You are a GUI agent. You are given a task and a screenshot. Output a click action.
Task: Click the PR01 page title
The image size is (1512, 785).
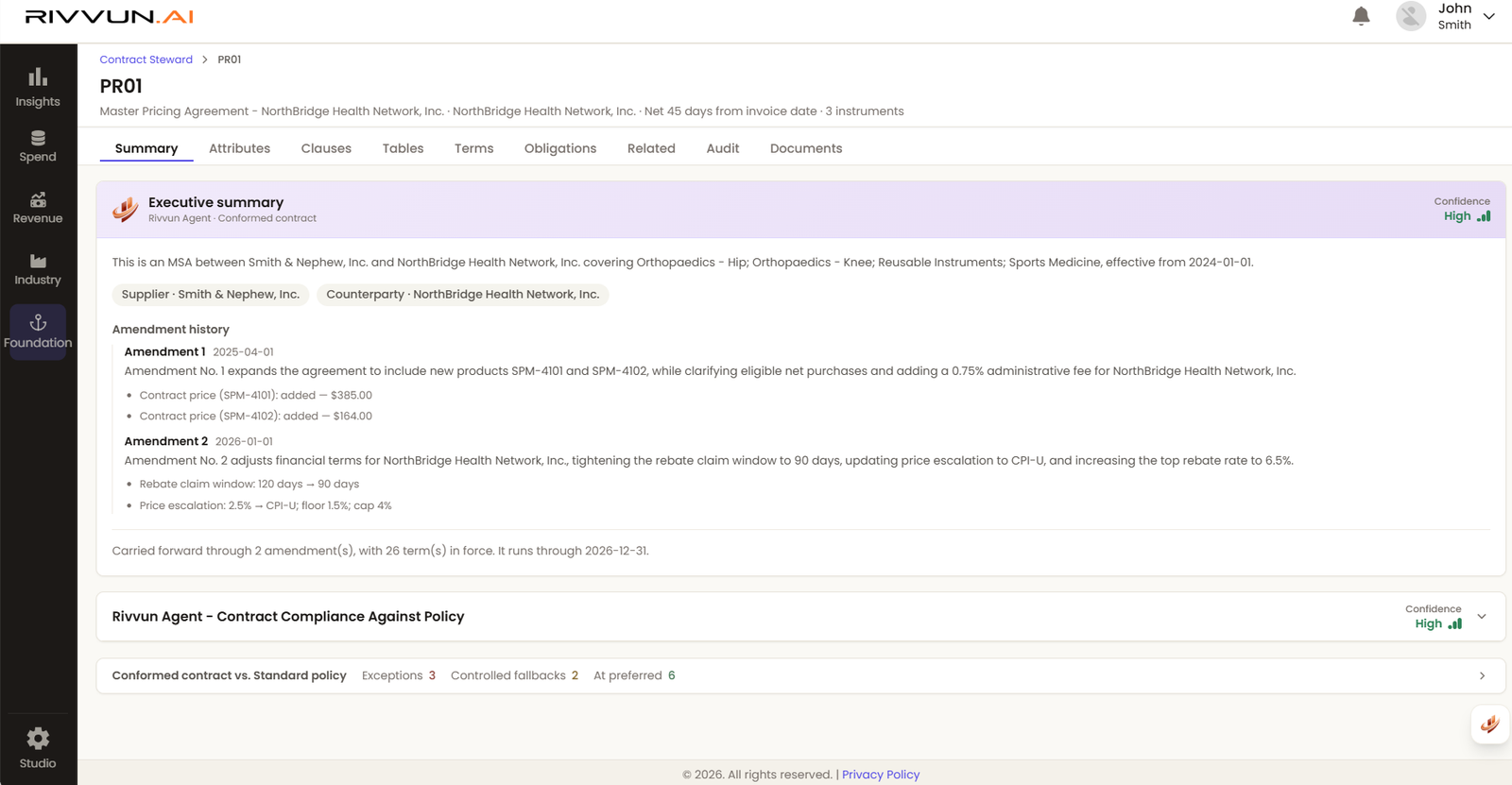121,86
